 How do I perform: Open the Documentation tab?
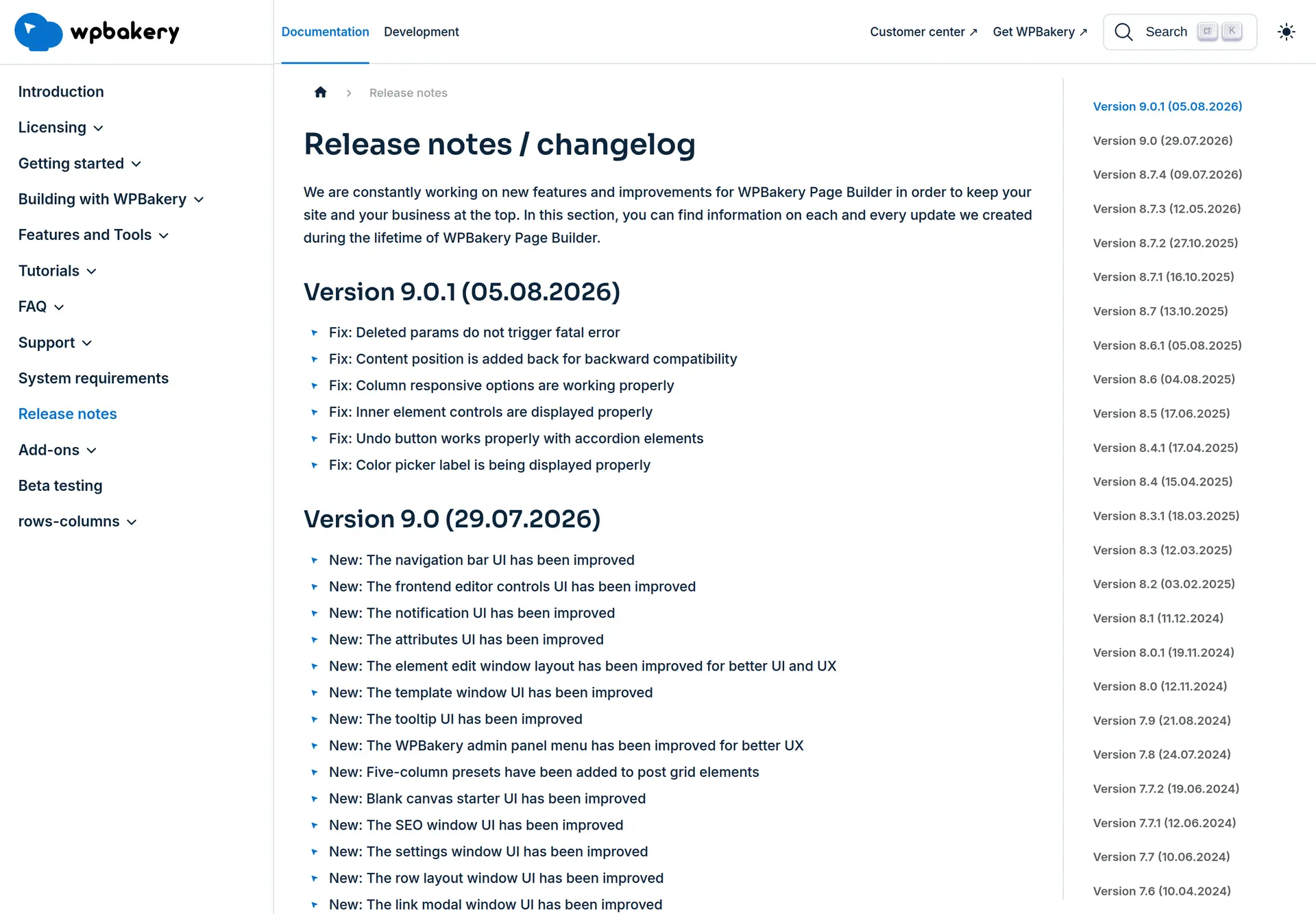[x=325, y=32]
